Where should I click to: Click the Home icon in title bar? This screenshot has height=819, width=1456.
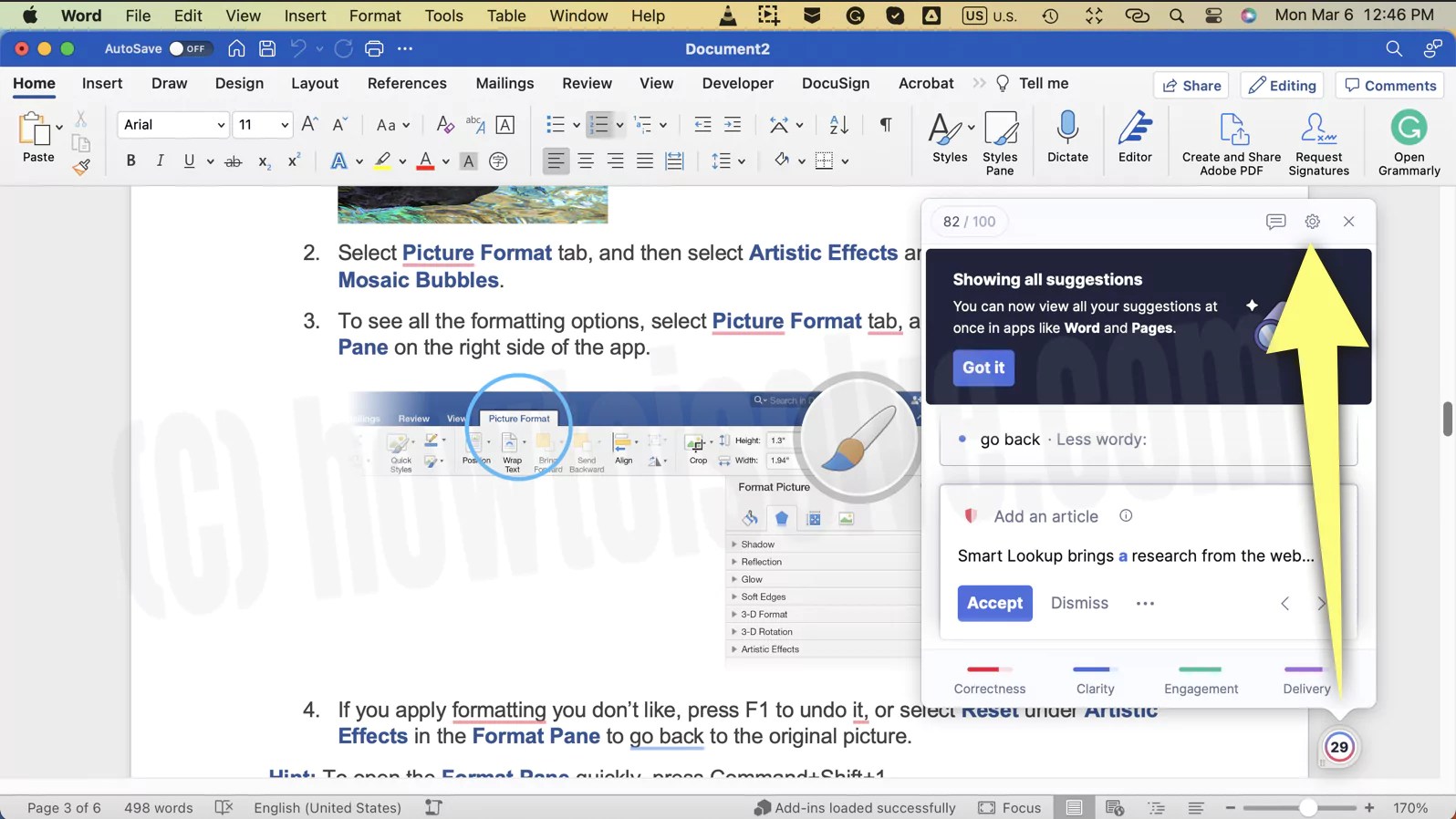tap(236, 48)
